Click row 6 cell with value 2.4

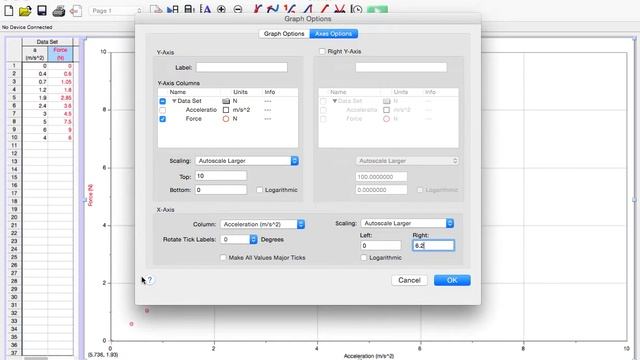tap(35, 106)
